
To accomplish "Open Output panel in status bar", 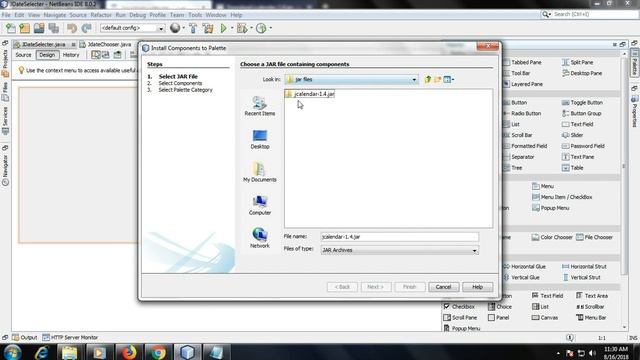I will 24,338.
